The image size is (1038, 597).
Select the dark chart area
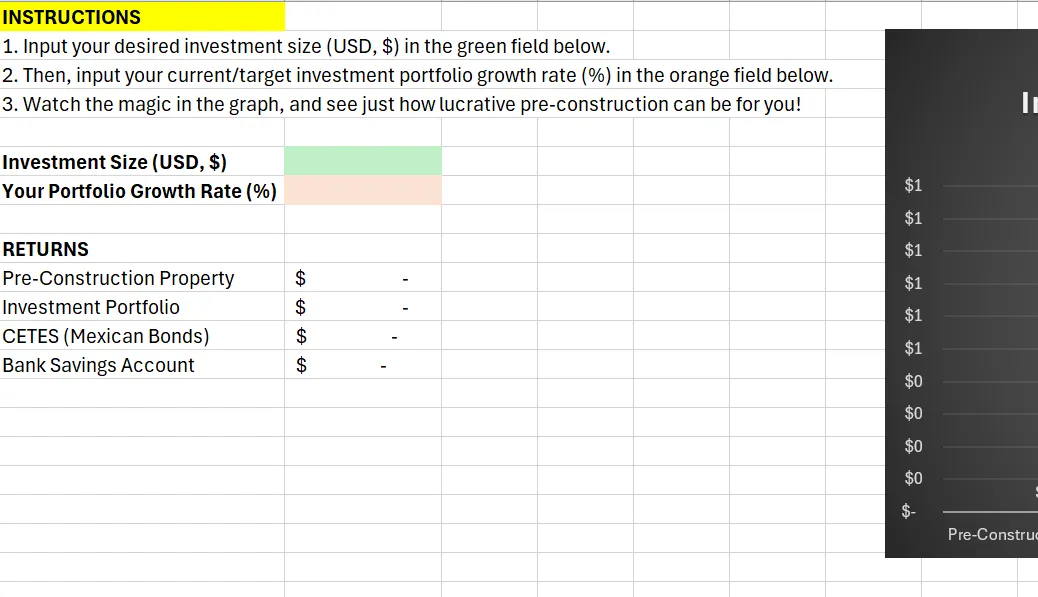pos(961,293)
